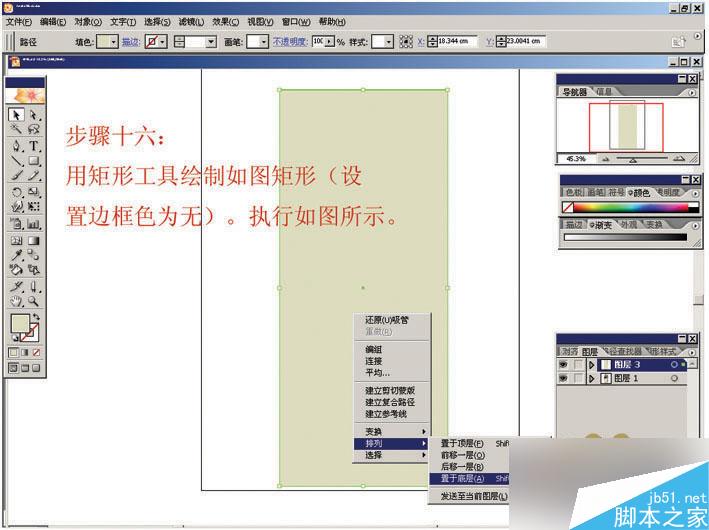Screen dimensions: 709x530
Task: Select the Gradient tool in toolbox
Action: (x=34, y=240)
